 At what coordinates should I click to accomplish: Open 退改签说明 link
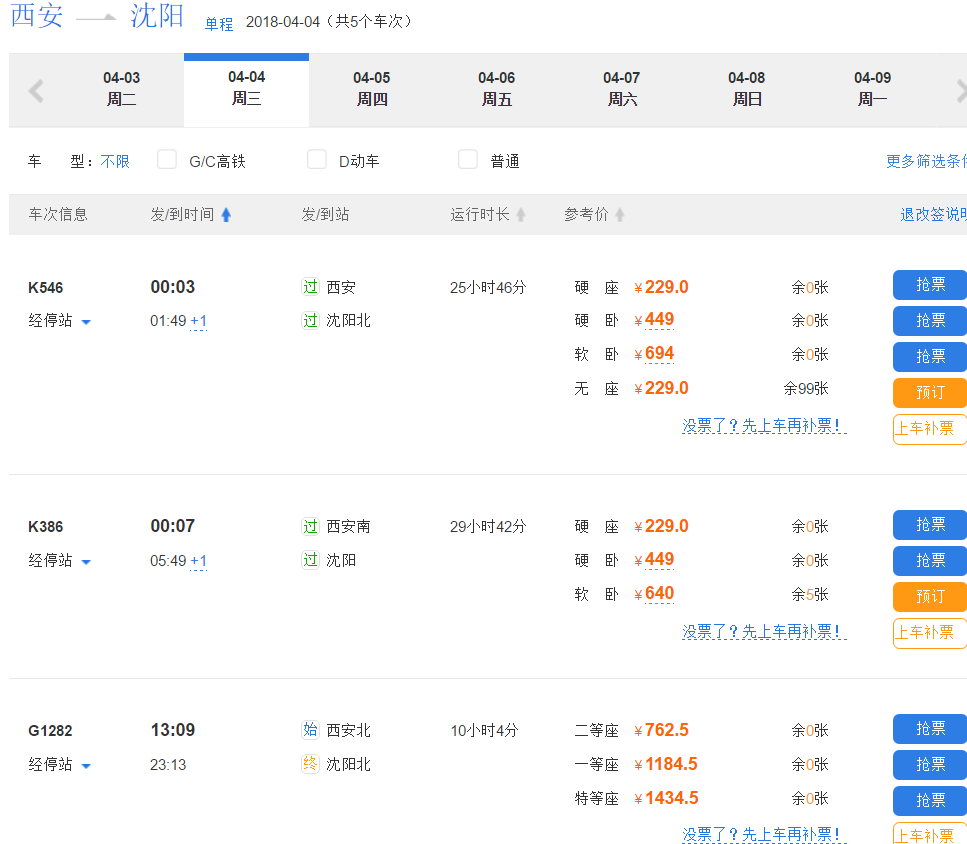click(933, 215)
